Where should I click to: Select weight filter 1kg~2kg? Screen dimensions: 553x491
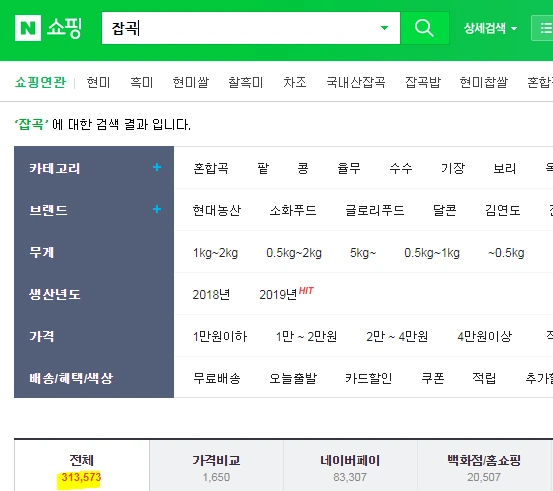coord(215,253)
